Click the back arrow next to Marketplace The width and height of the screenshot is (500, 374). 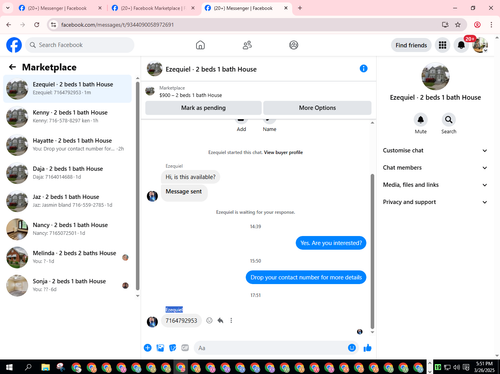[x=12, y=67]
